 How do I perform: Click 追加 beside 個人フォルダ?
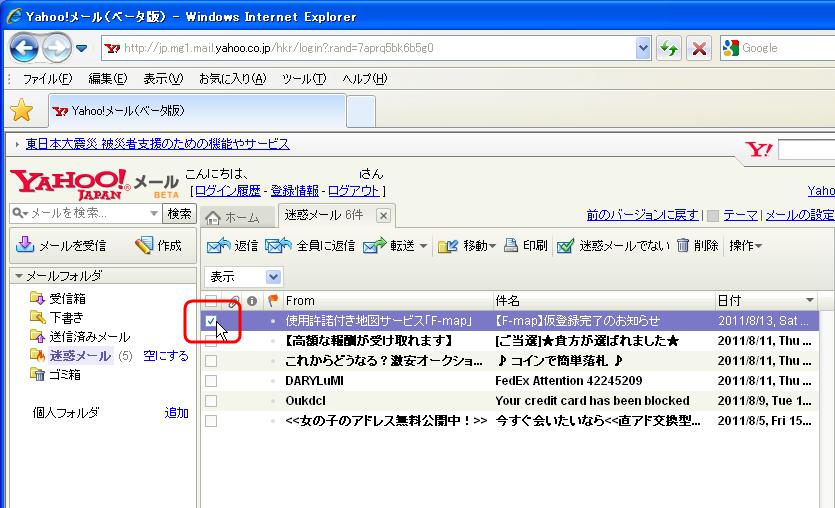coord(176,413)
